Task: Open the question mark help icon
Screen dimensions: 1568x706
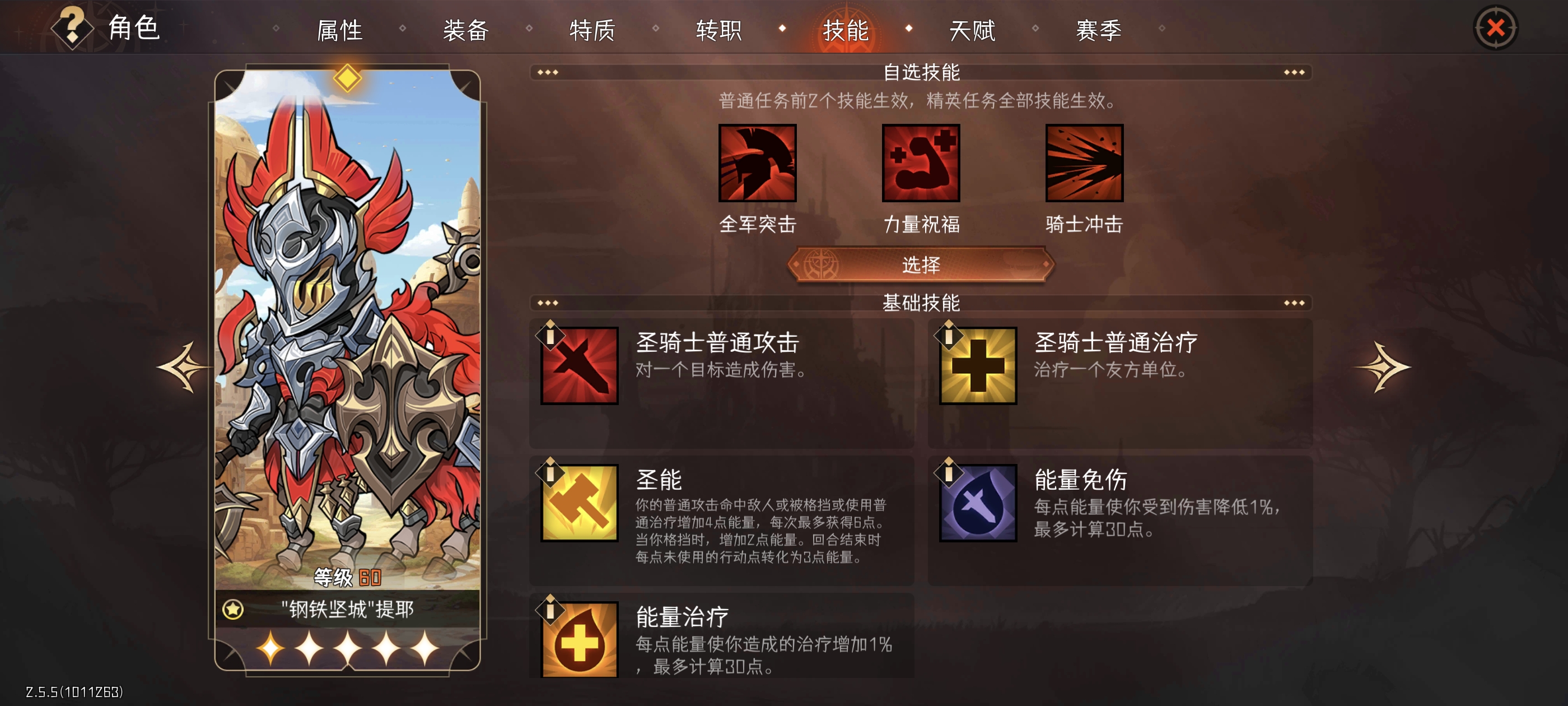Action: 72,27
